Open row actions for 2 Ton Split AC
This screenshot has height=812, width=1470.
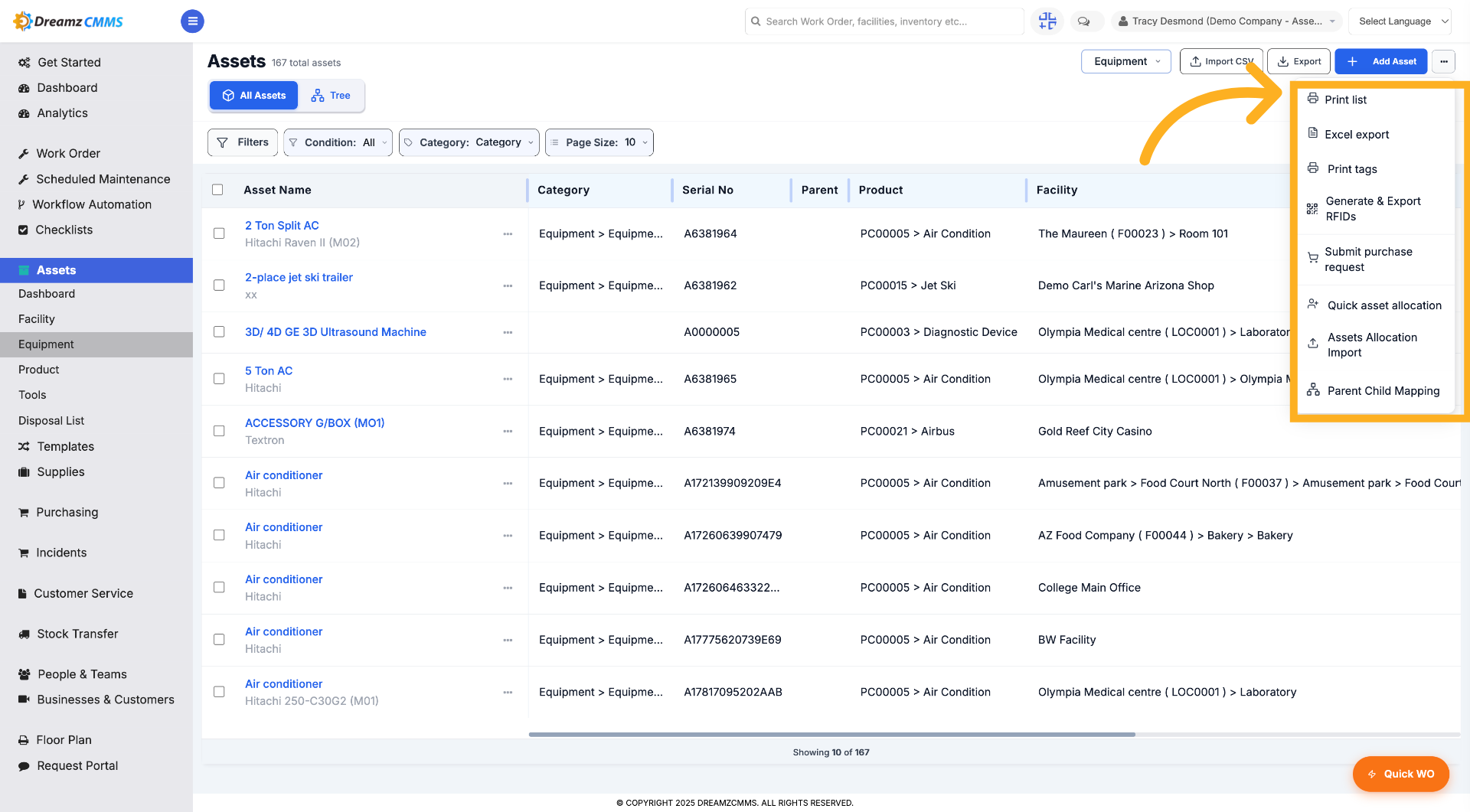pyautogui.click(x=508, y=234)
